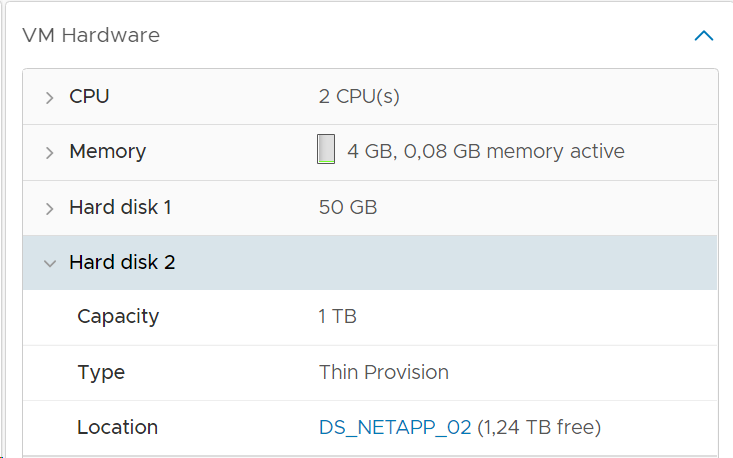This screenshot has width=733, height=458.
Task: Click the Location row label
Action: [117, 427]
